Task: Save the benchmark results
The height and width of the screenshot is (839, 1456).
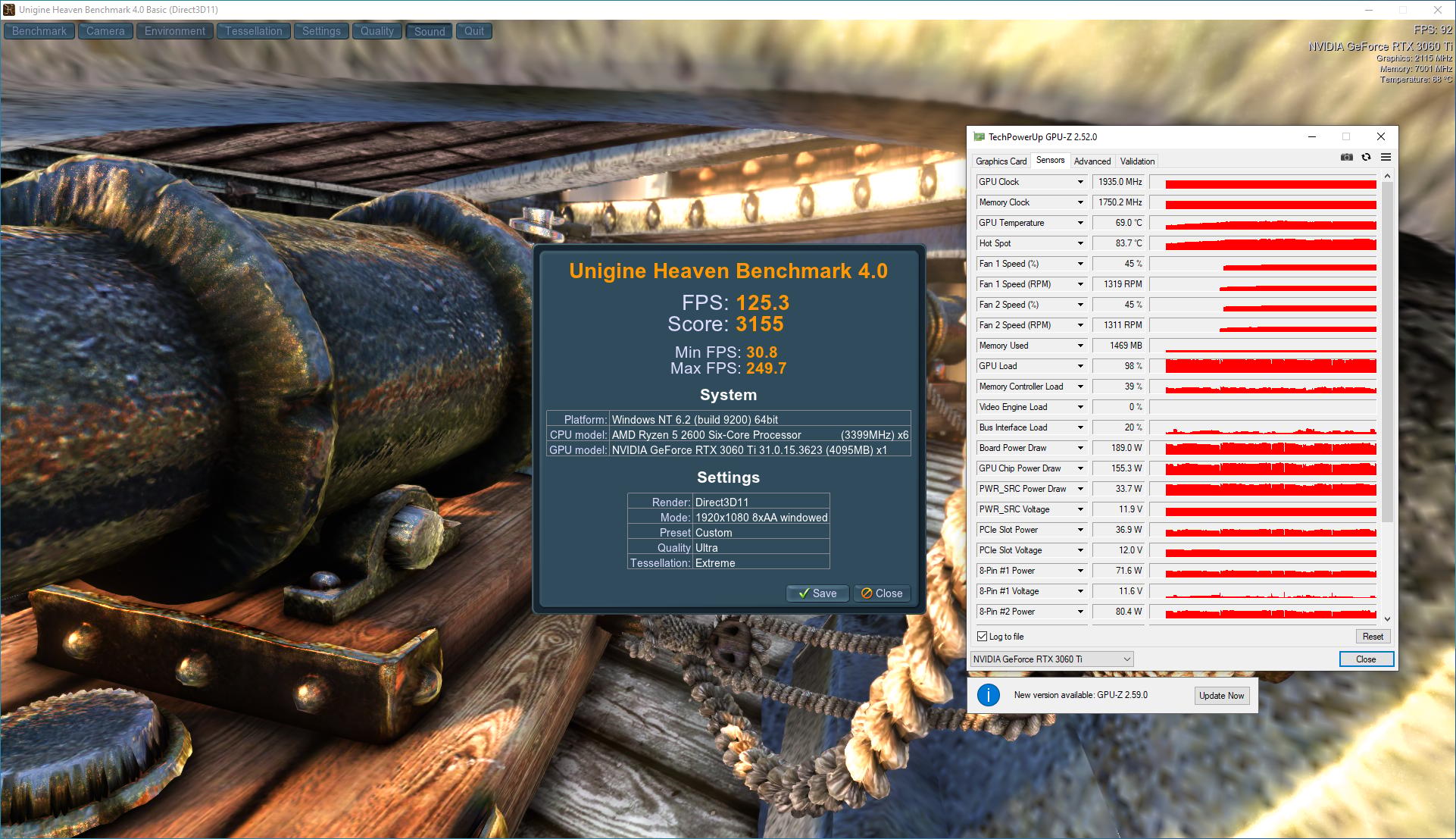Action: click(818, 593)
